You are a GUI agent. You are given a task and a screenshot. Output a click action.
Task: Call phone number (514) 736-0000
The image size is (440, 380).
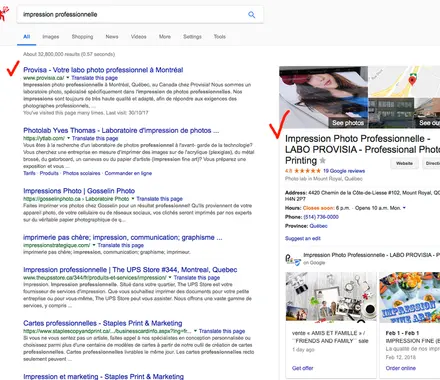coord(321,217)
